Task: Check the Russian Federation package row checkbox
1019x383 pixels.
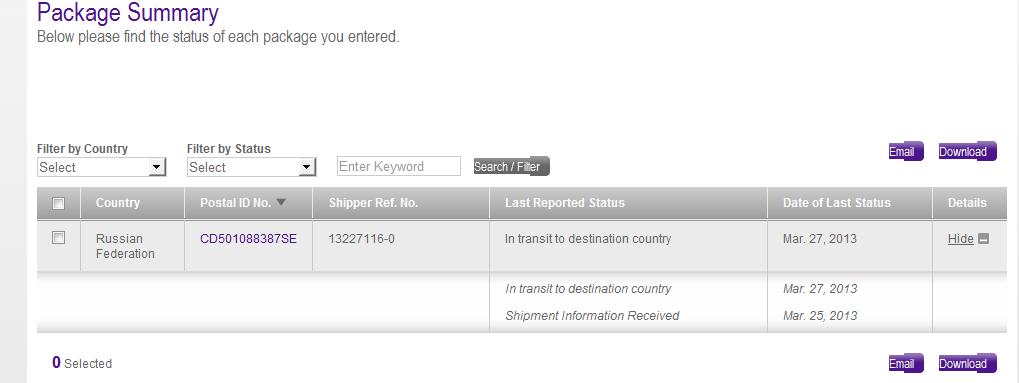Action: tap(58, 238)
